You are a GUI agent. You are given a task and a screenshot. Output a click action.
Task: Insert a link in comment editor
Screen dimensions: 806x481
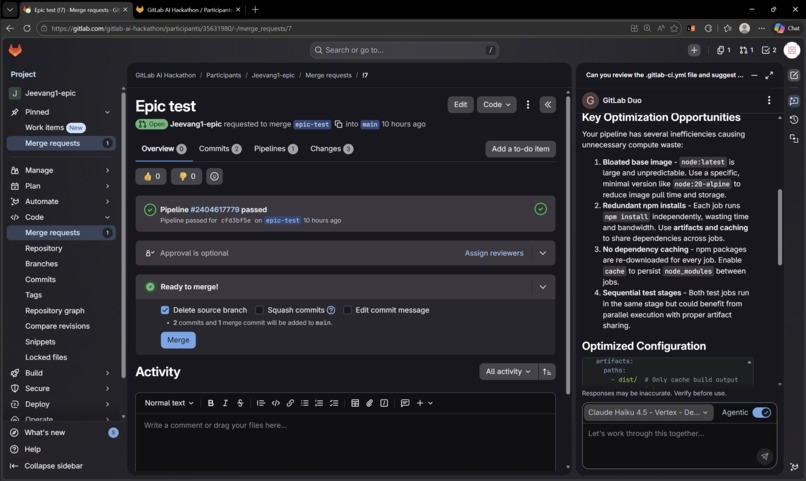[290, 403]
